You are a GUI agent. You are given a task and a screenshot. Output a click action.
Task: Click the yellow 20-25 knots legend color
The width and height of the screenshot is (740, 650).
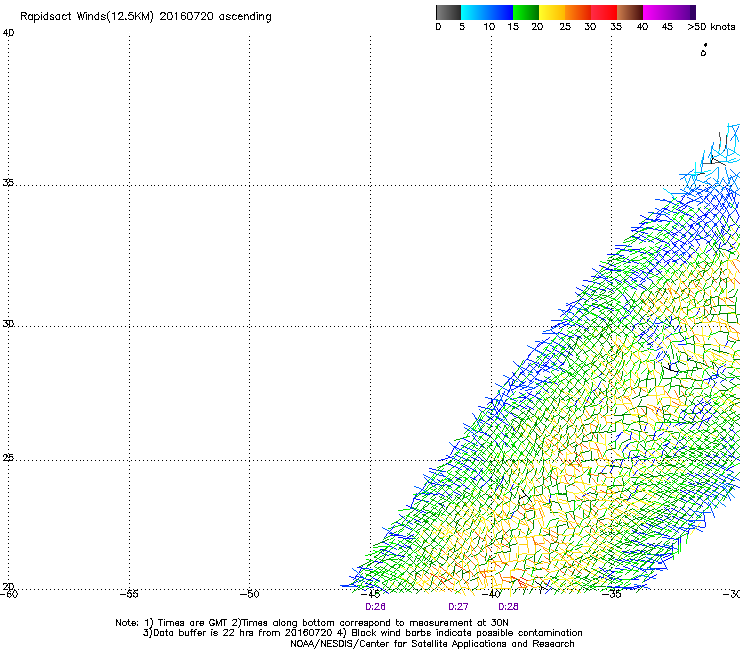click(x=552, y=12)
